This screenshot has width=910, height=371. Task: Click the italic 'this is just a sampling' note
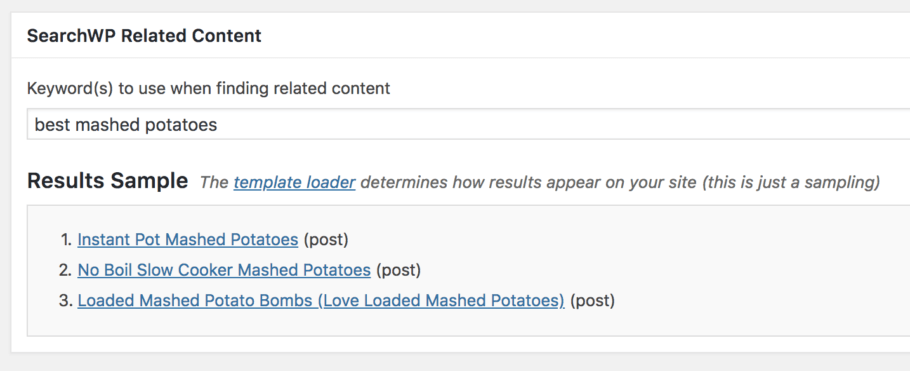tap(790, 182)
